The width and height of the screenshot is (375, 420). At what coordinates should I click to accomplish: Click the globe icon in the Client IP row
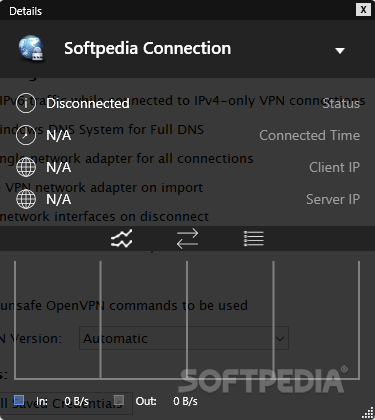click(26, 167)
